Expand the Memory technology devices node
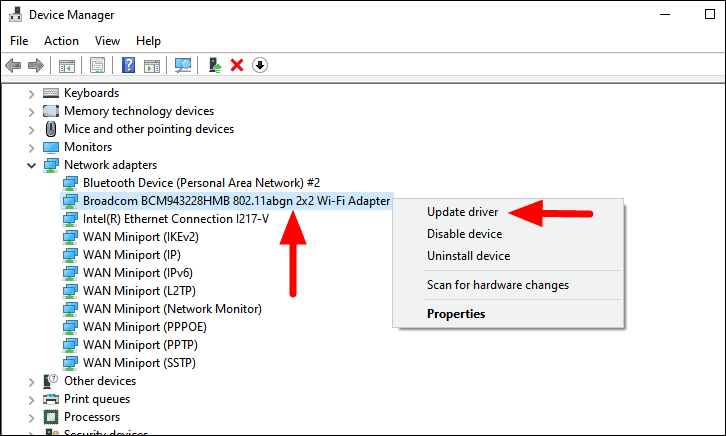Screen dimensions: 726x436 coord(31,112)
